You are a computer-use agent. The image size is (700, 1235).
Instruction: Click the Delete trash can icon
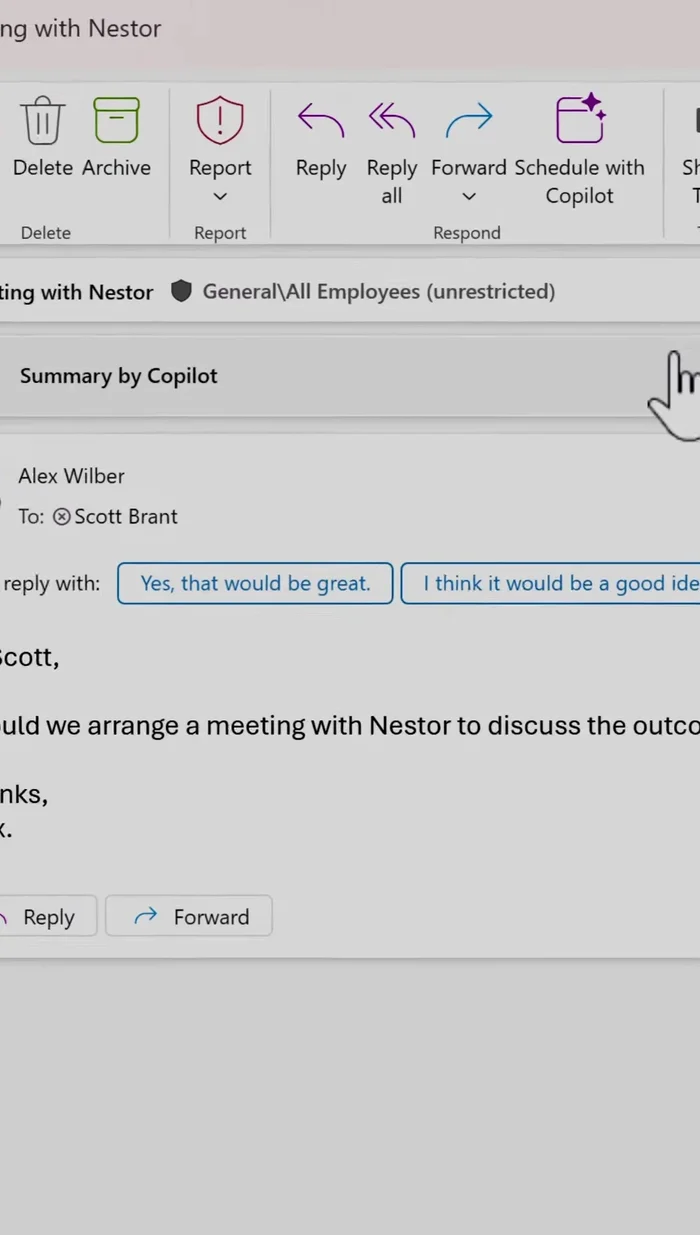[43, 121]
